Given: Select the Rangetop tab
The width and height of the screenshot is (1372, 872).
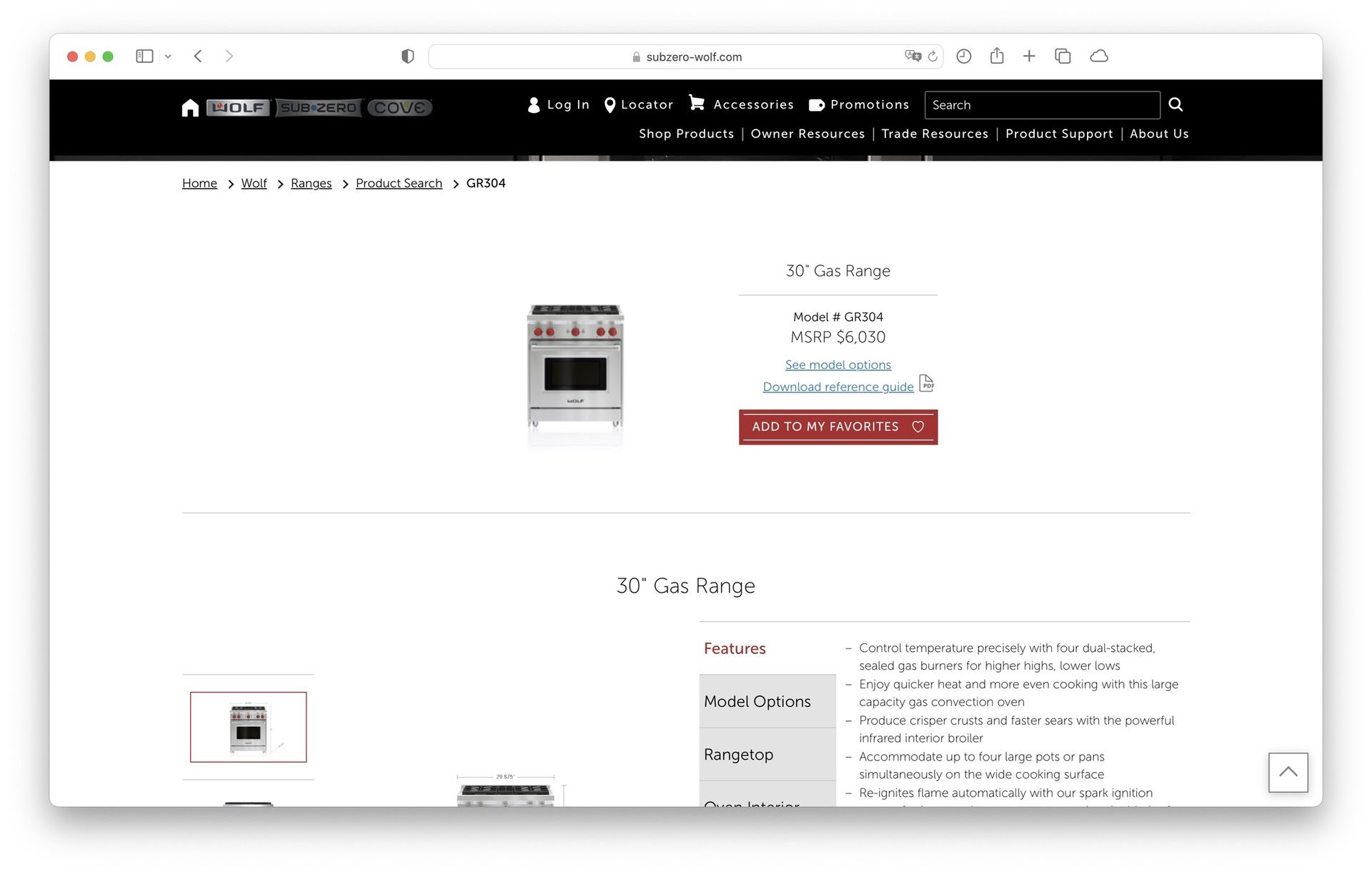Looking at the screenshot, I should tap(739, 754).
